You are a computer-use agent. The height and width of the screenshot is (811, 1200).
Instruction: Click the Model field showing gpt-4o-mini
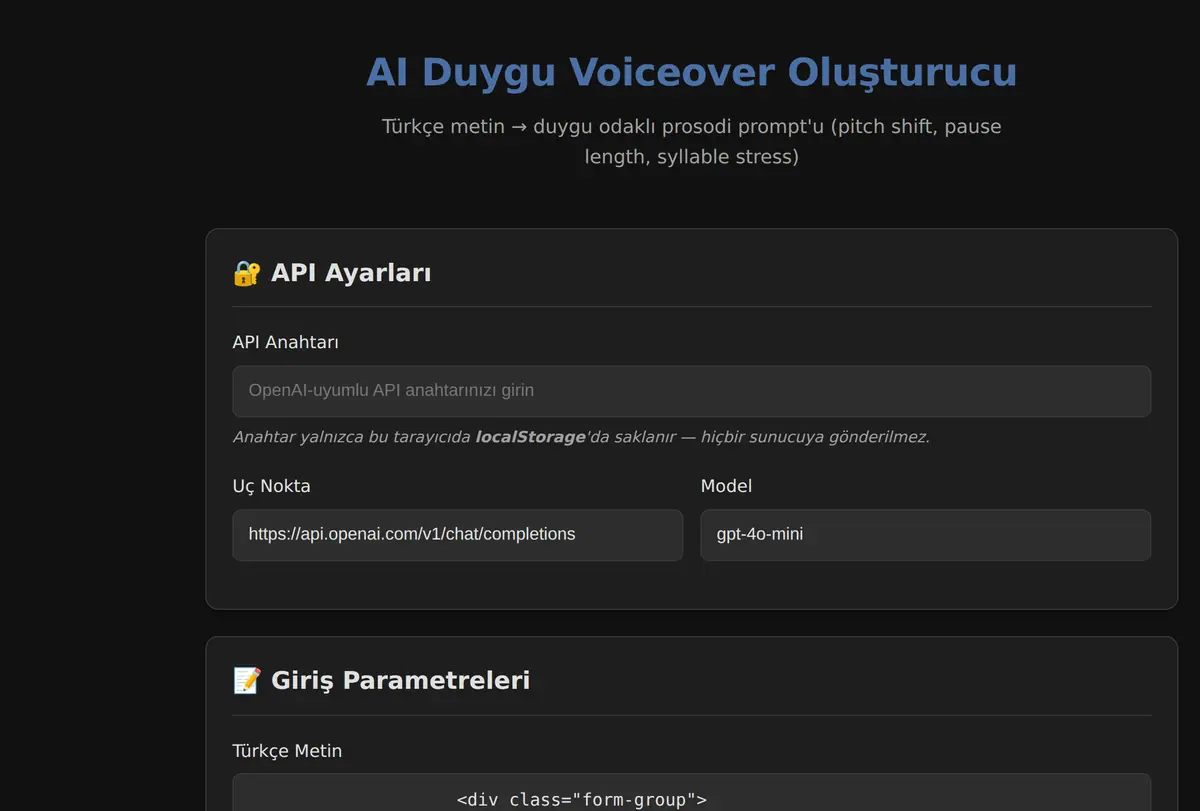925,535
